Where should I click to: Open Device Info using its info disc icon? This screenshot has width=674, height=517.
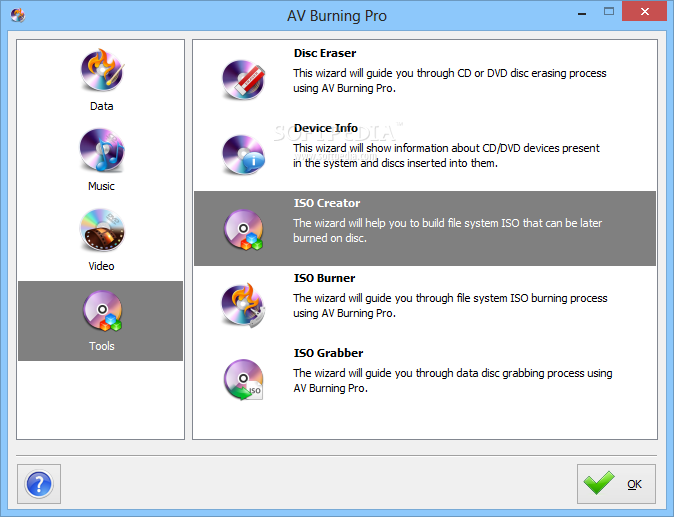(243, 155)
